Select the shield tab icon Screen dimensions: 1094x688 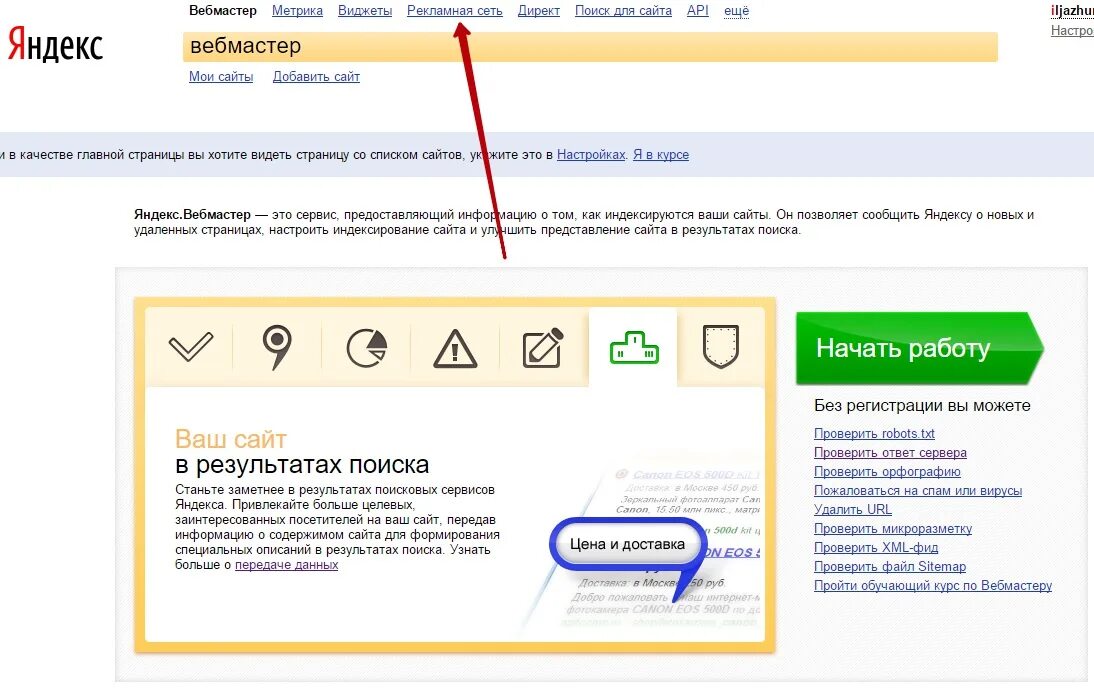(721, 345)
